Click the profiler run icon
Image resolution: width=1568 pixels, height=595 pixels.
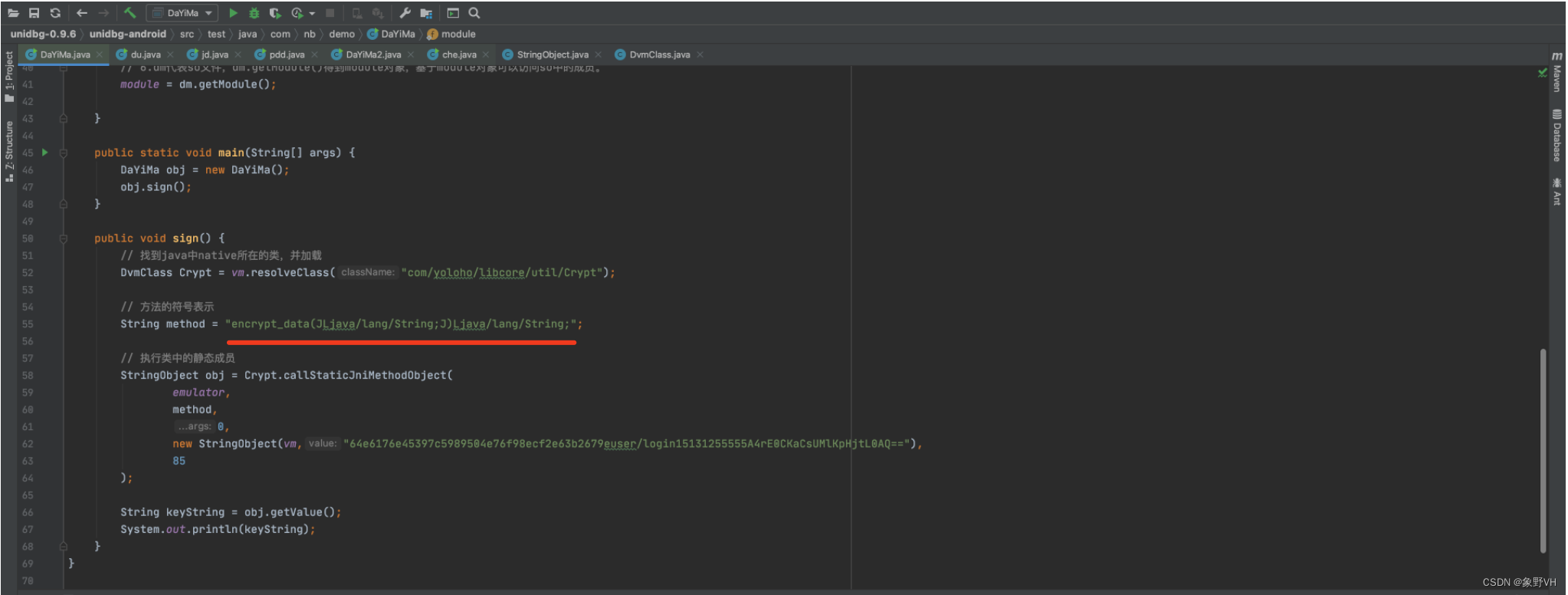click(297, 13)
